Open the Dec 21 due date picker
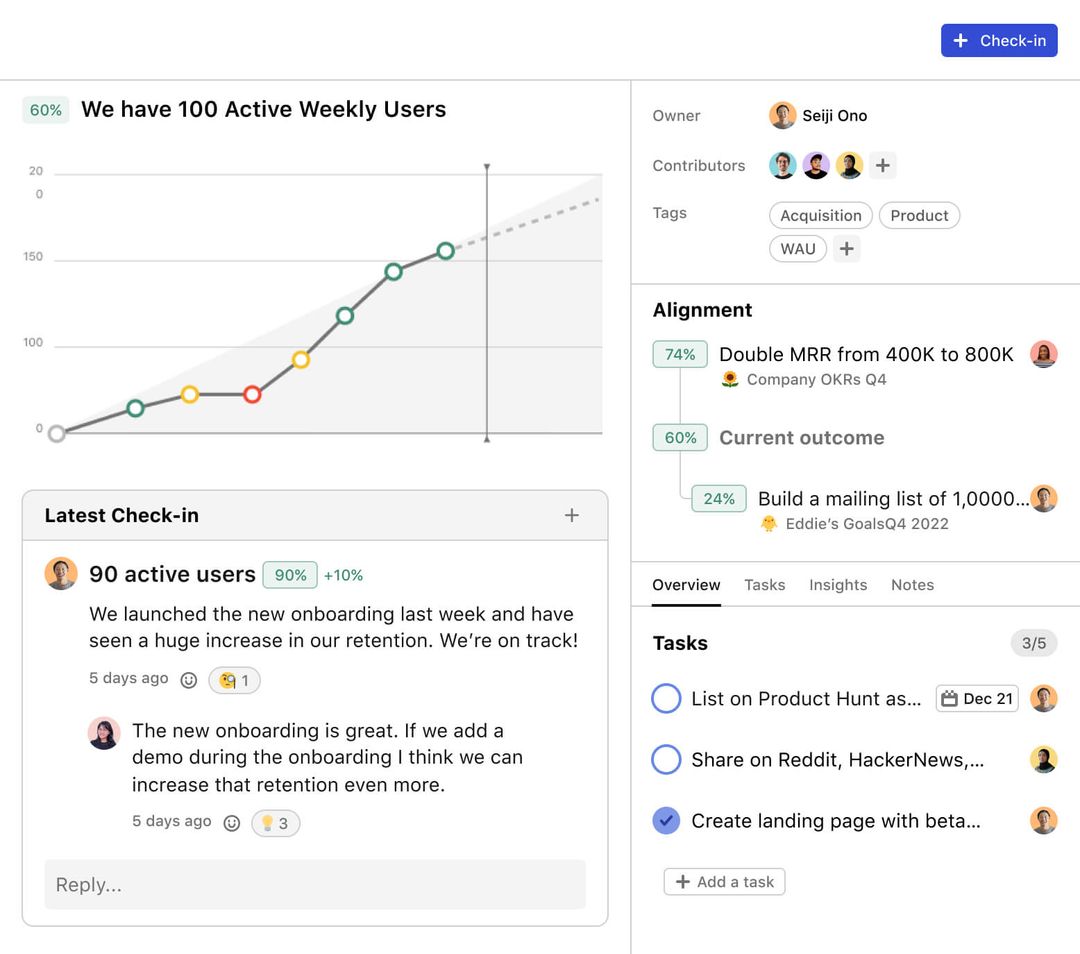Viewport: 1080px width, 954px height. tap(976, 698)
